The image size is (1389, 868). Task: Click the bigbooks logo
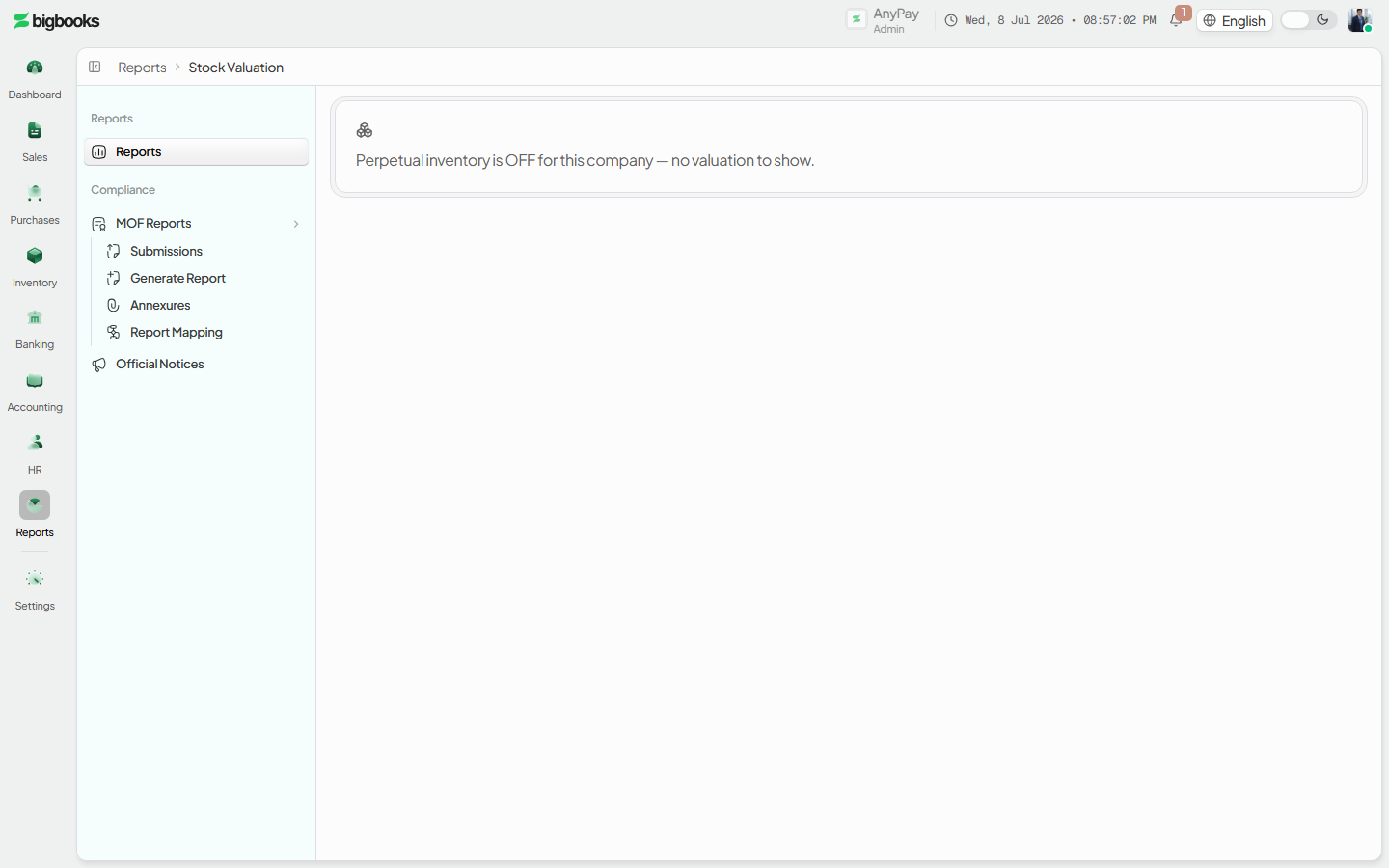click(56, 21)
